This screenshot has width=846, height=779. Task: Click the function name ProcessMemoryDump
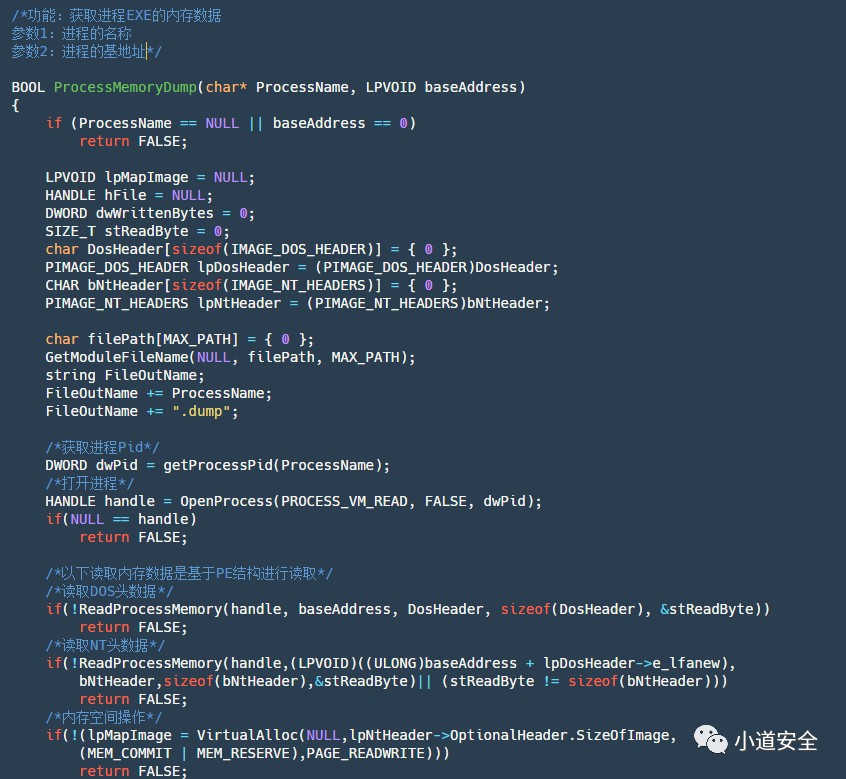click(125, 87)
